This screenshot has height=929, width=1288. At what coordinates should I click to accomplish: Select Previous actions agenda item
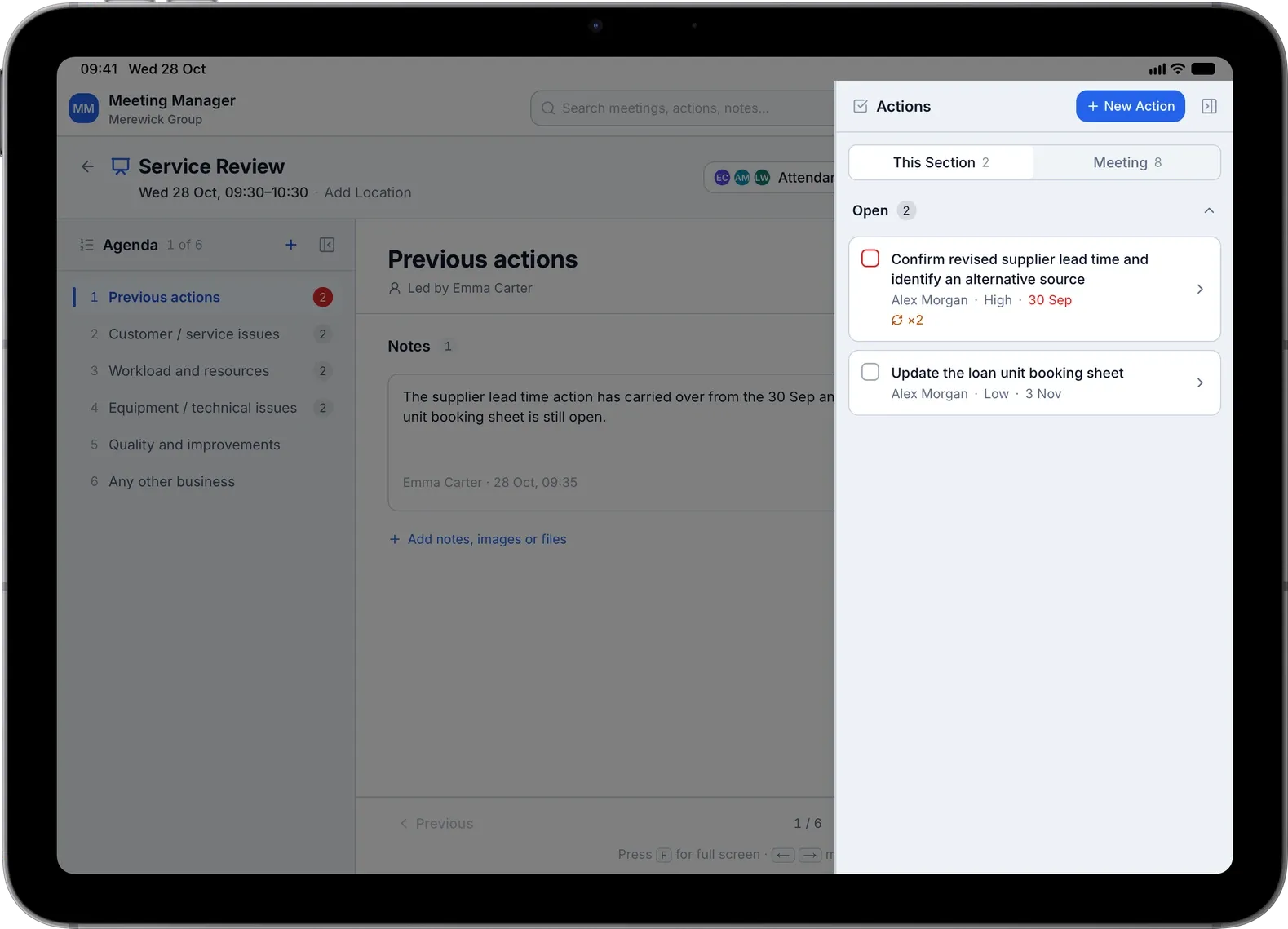(206, 297)
